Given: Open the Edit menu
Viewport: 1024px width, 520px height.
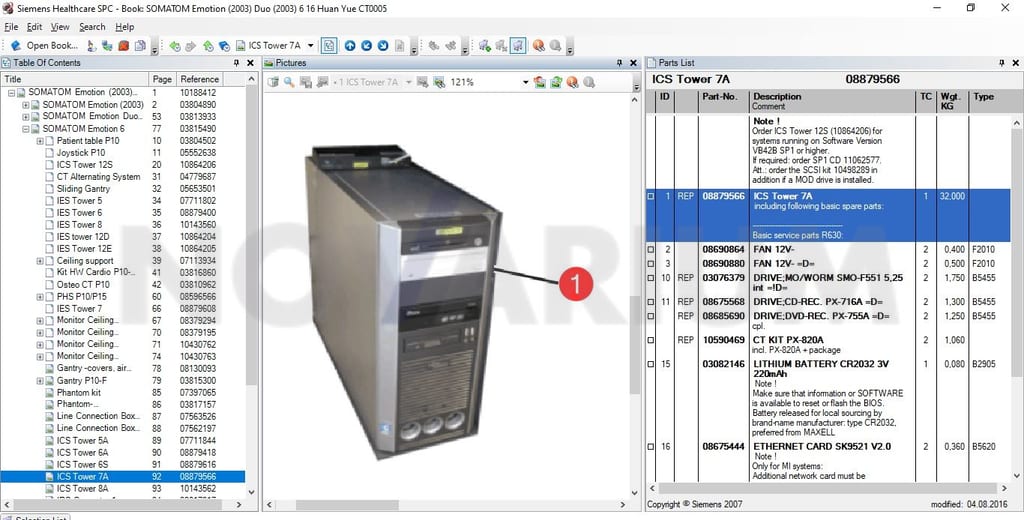Looking at the screenshot, I should coord(35,27).
